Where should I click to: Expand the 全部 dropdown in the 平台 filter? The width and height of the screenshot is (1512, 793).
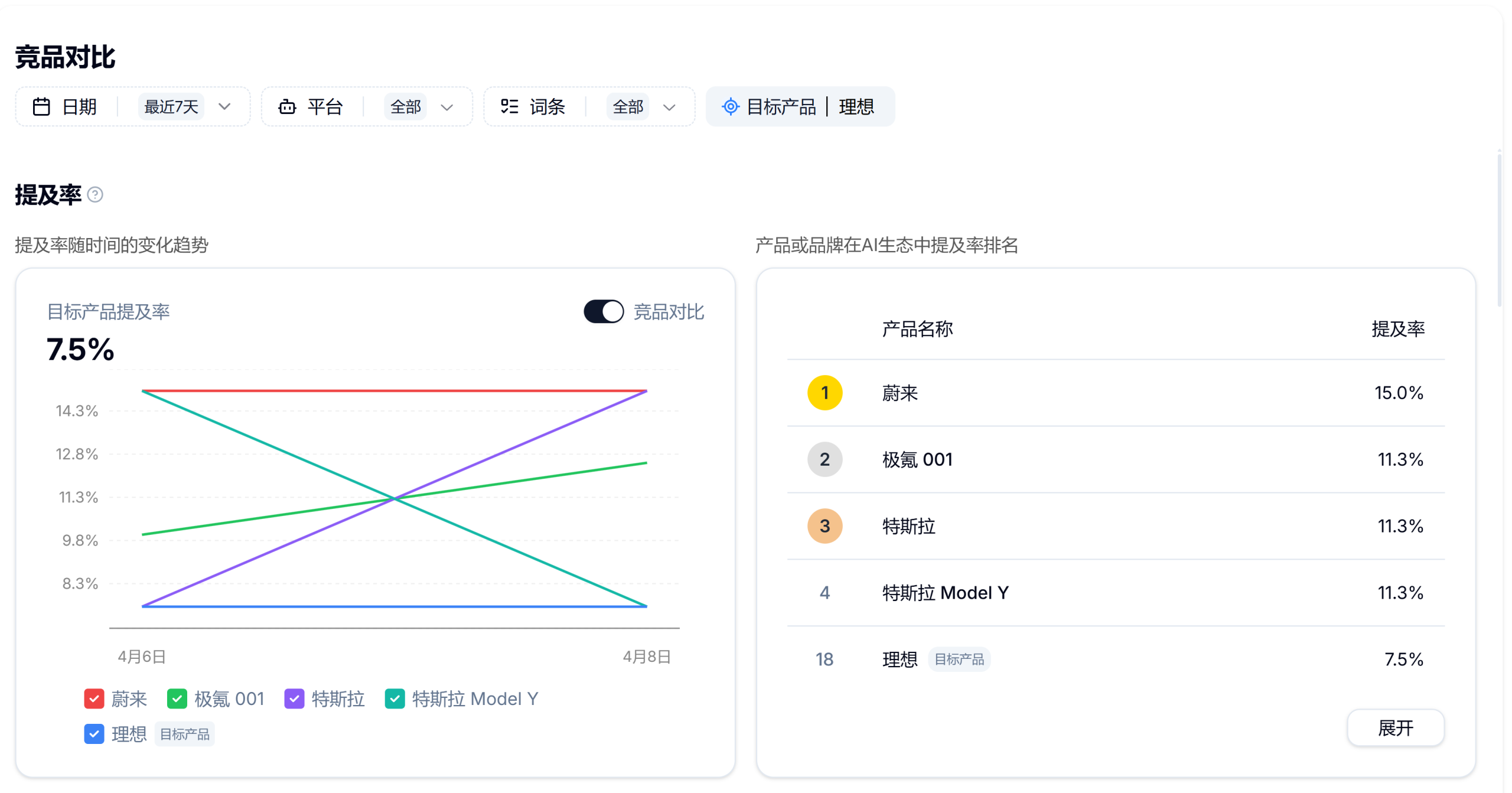pyautogui.click(x=421, y=106)
